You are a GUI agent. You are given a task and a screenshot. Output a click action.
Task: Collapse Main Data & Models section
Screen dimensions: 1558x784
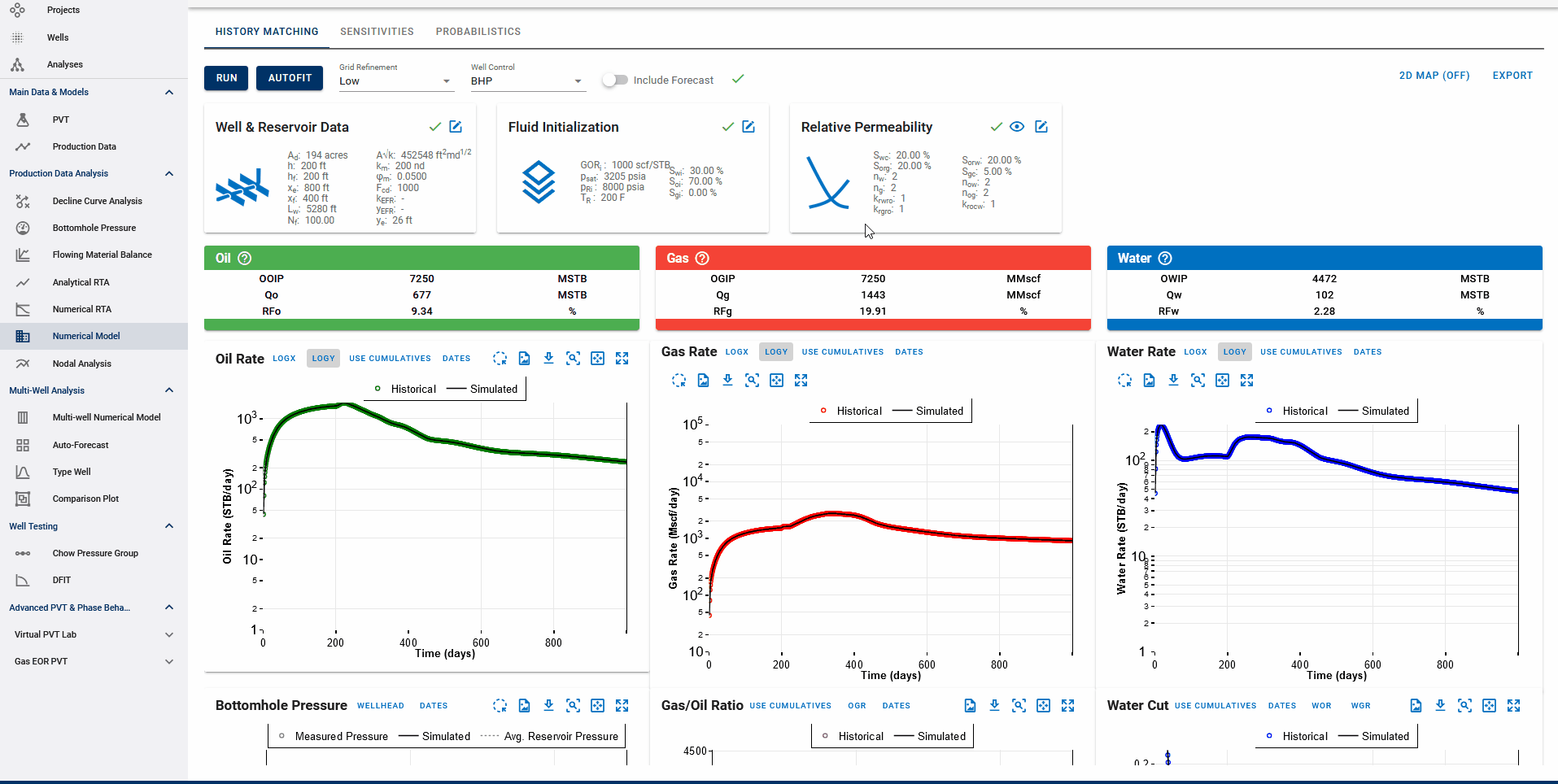pos(169,92)
